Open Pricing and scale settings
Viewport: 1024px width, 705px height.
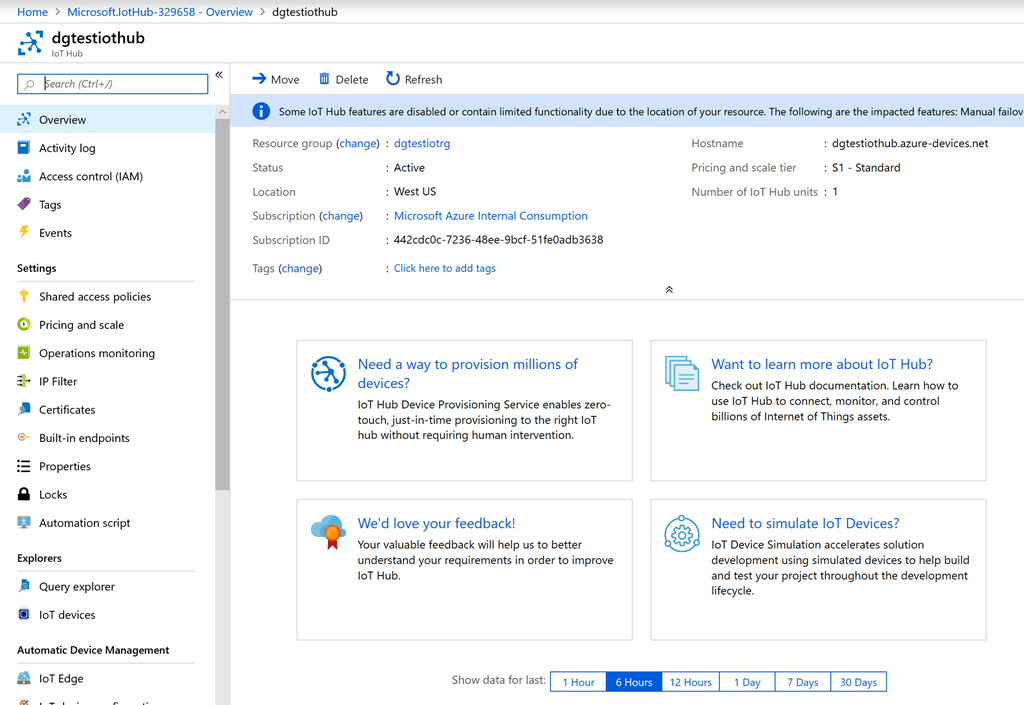[x=25, y=324]
